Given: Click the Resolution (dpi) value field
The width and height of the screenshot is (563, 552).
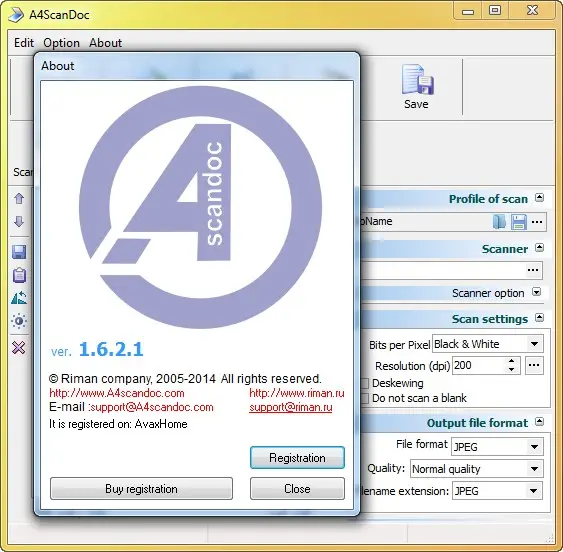Looking at the screenshot, I should coord(479,365).
